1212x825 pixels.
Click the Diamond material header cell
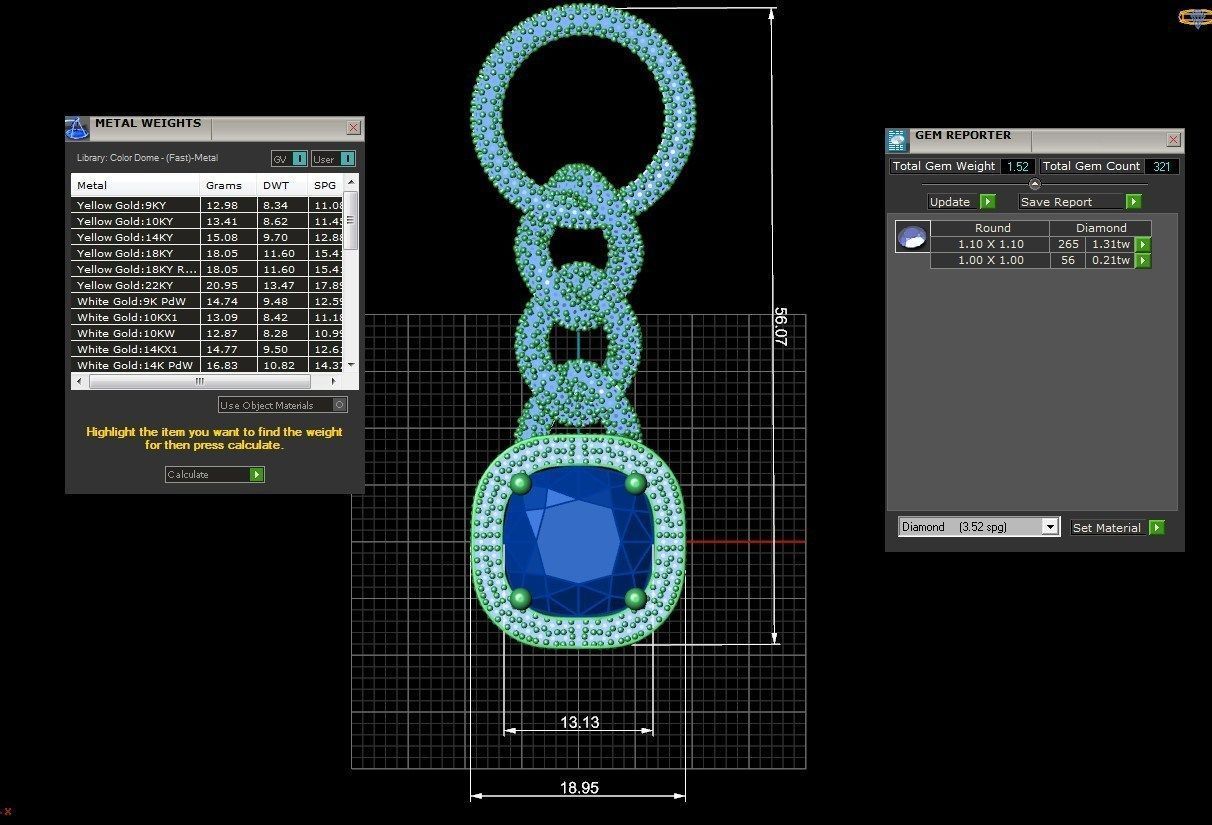[1101, 228]
